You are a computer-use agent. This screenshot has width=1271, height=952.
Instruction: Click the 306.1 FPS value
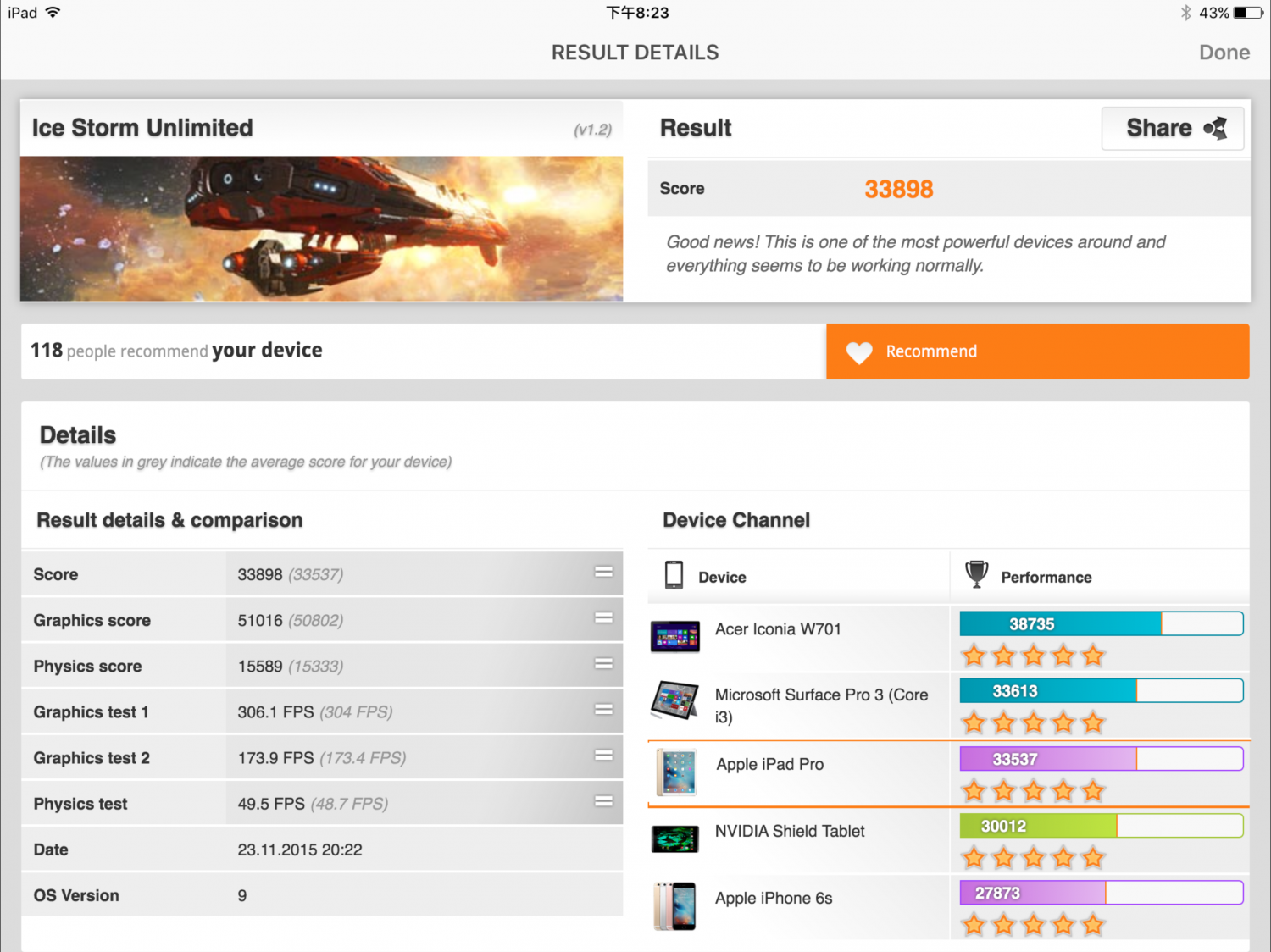[275, 711]
